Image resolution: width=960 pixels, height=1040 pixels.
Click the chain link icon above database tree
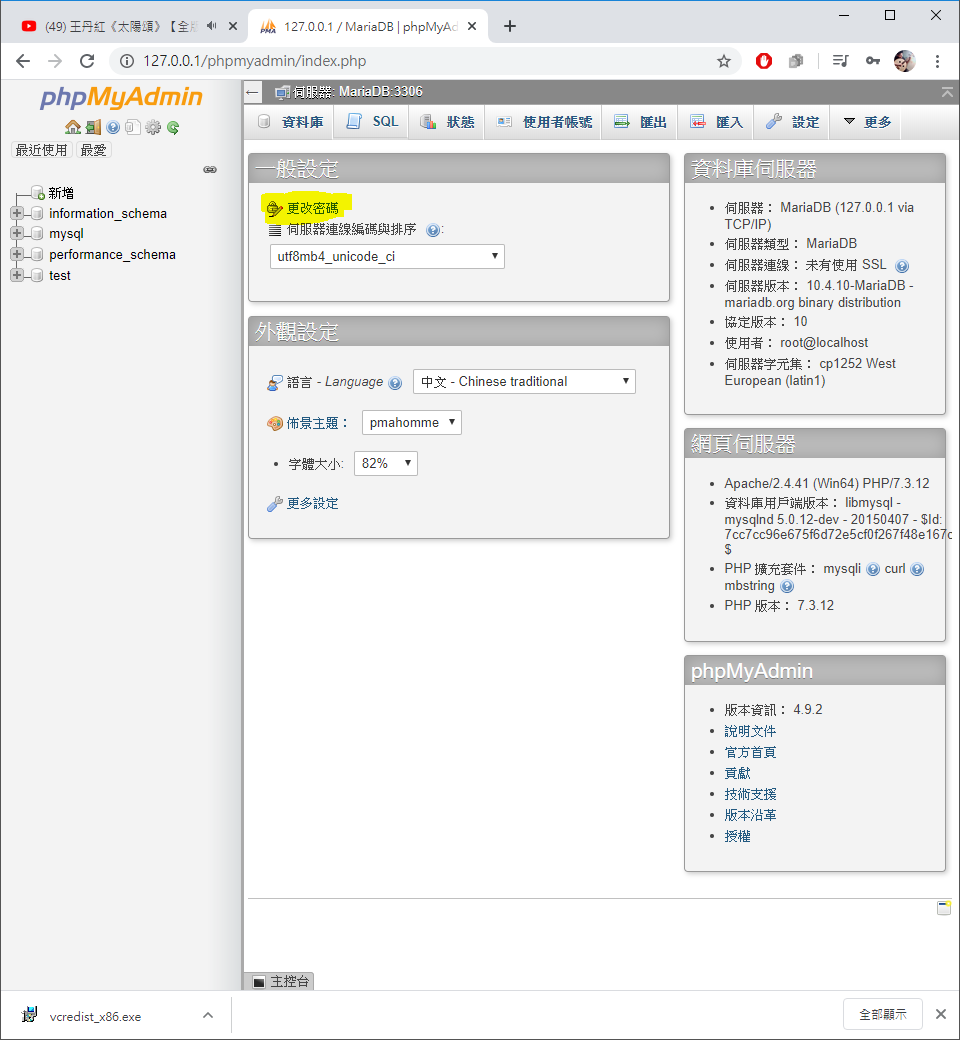click(210, 170)
